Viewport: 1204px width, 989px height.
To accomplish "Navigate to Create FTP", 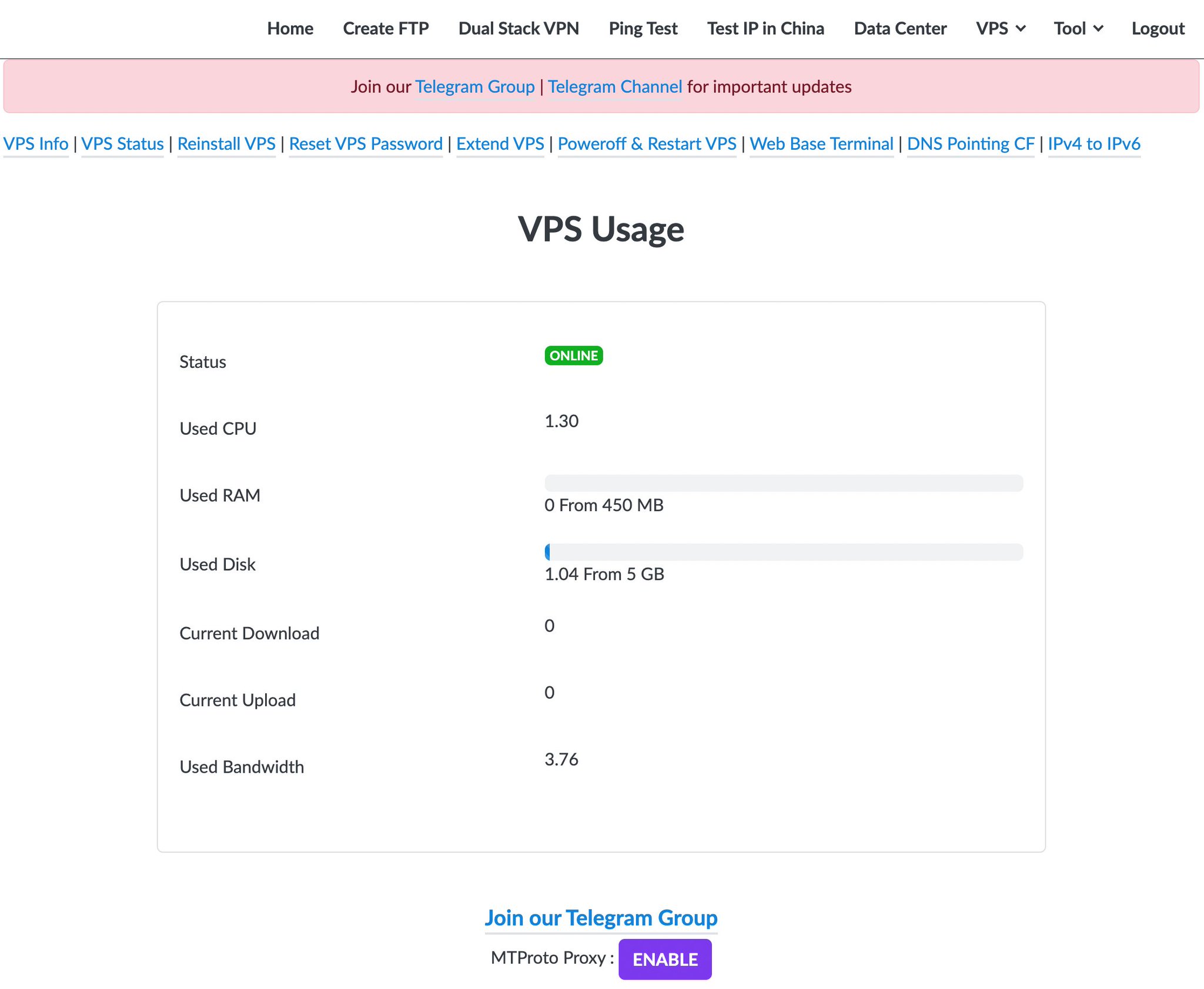I will click(386, 28).
